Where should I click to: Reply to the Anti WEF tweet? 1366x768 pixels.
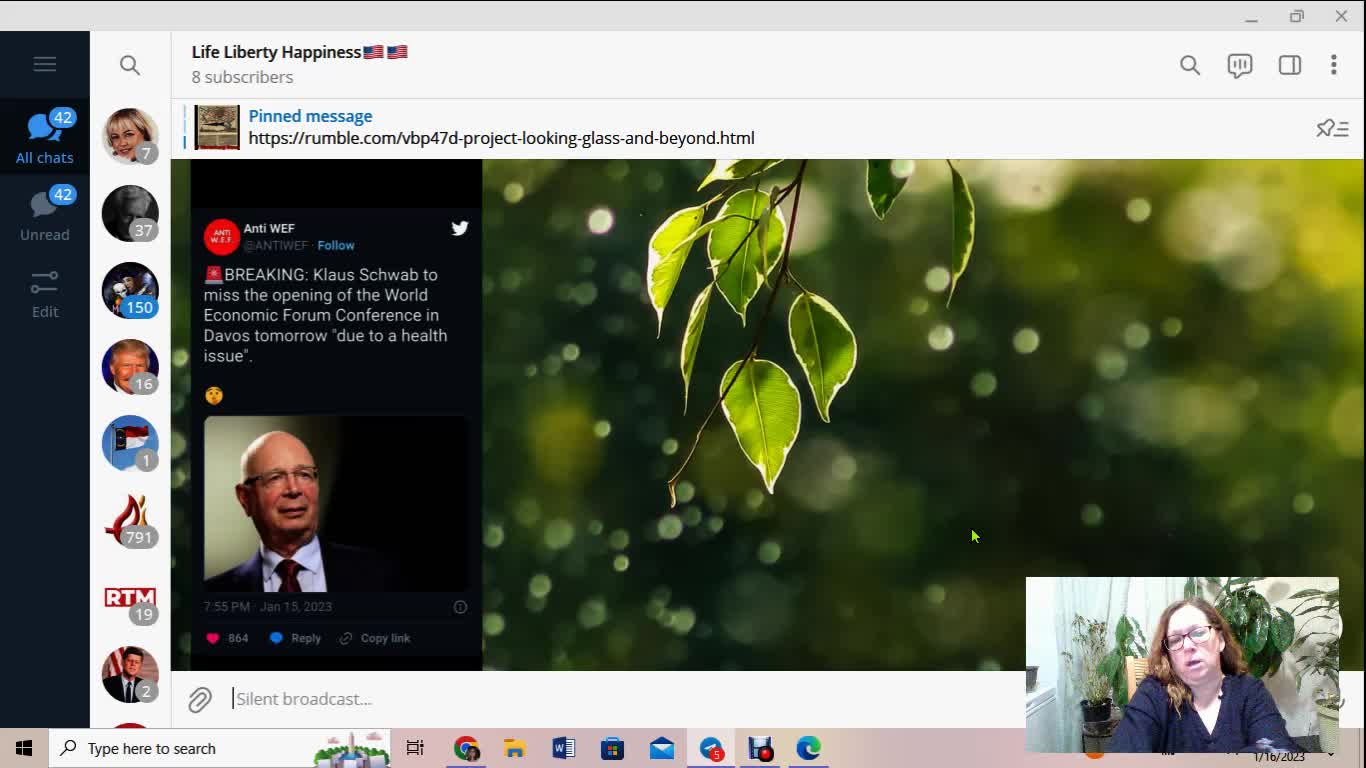(295, 638)
